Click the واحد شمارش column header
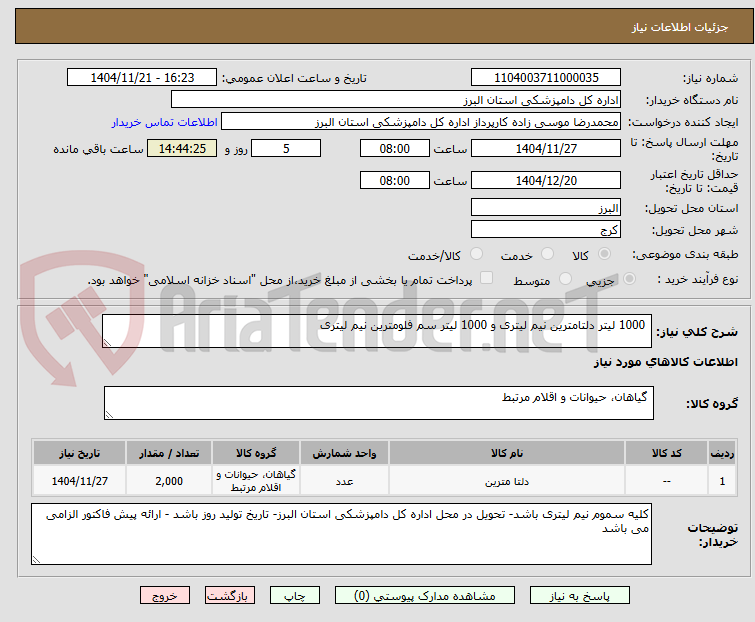Screen dimensions: 755x622 point(344,453)
